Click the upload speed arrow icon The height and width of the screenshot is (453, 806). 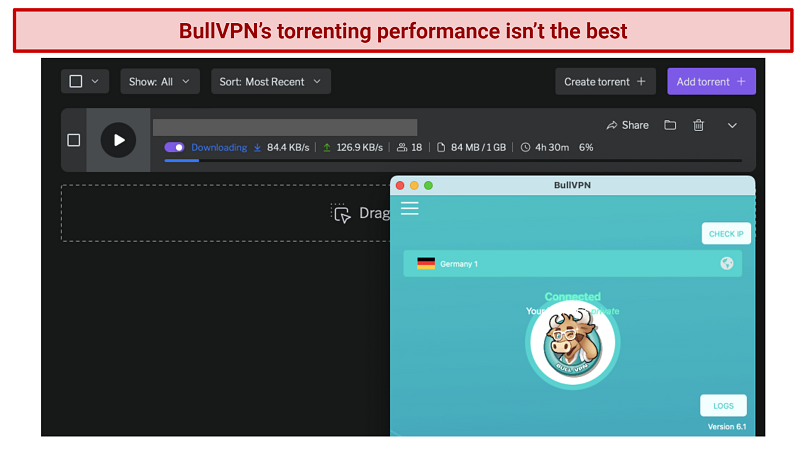[x=326, y=148]
